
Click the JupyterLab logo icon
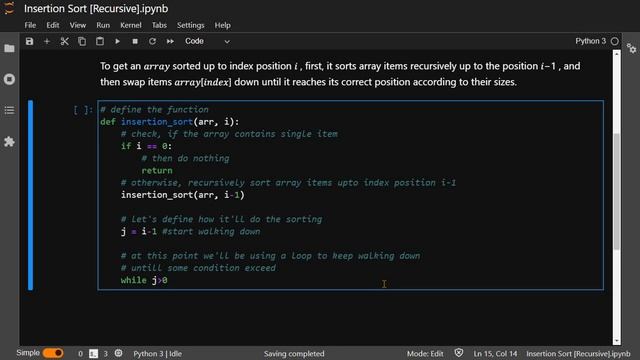(9, 8)
